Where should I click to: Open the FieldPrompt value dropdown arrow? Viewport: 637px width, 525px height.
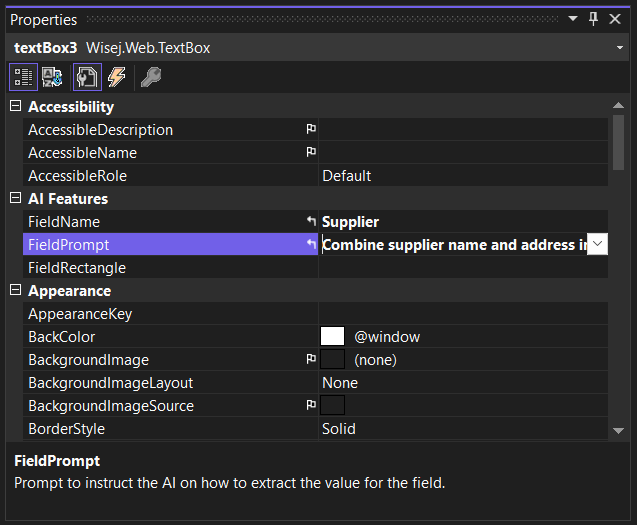597,244
